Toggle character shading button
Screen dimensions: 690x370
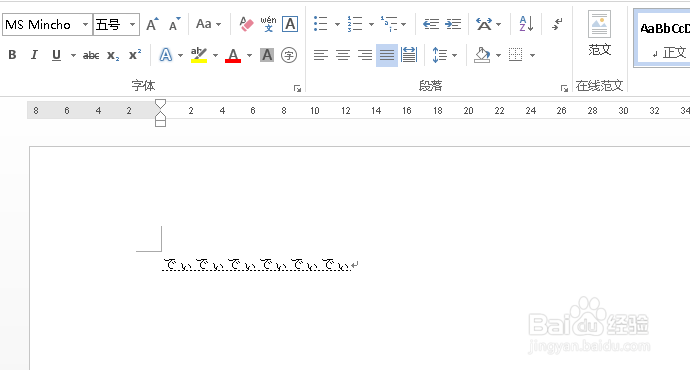(x=267, y=55)
